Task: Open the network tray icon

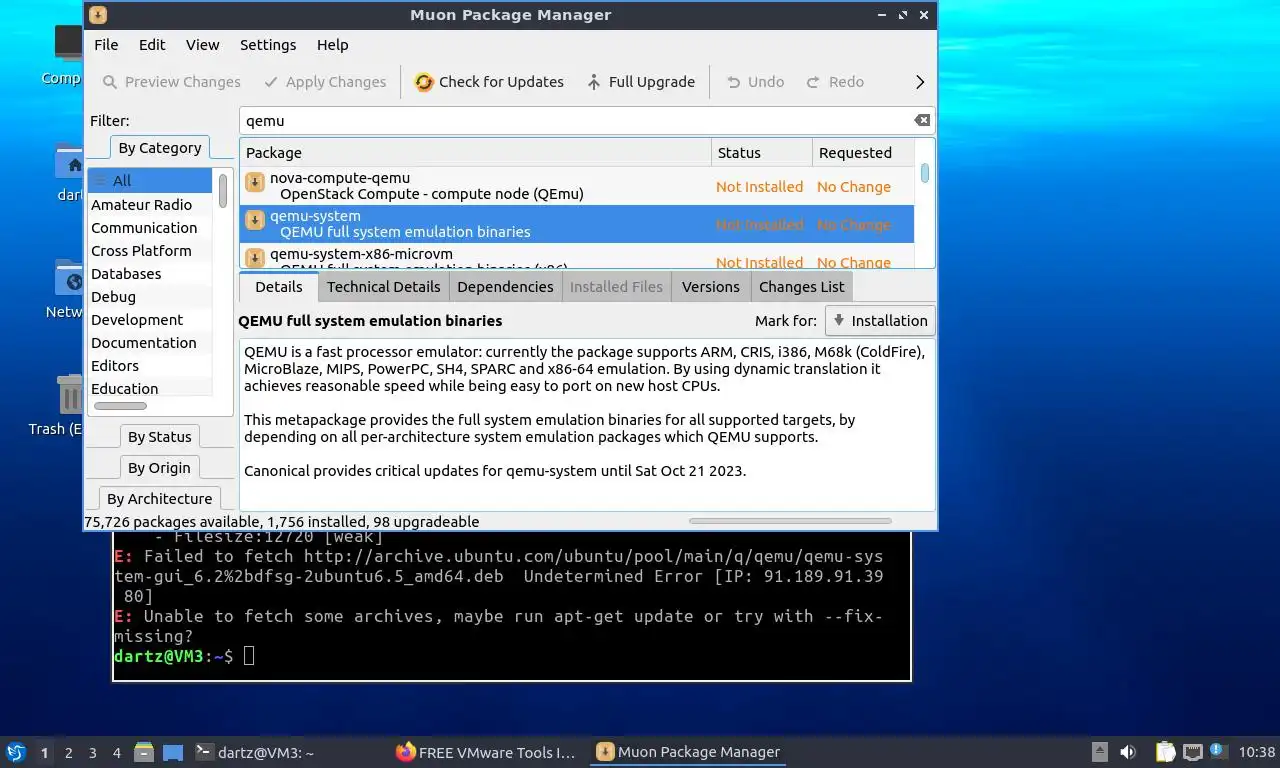Action: pos(1193,752)
